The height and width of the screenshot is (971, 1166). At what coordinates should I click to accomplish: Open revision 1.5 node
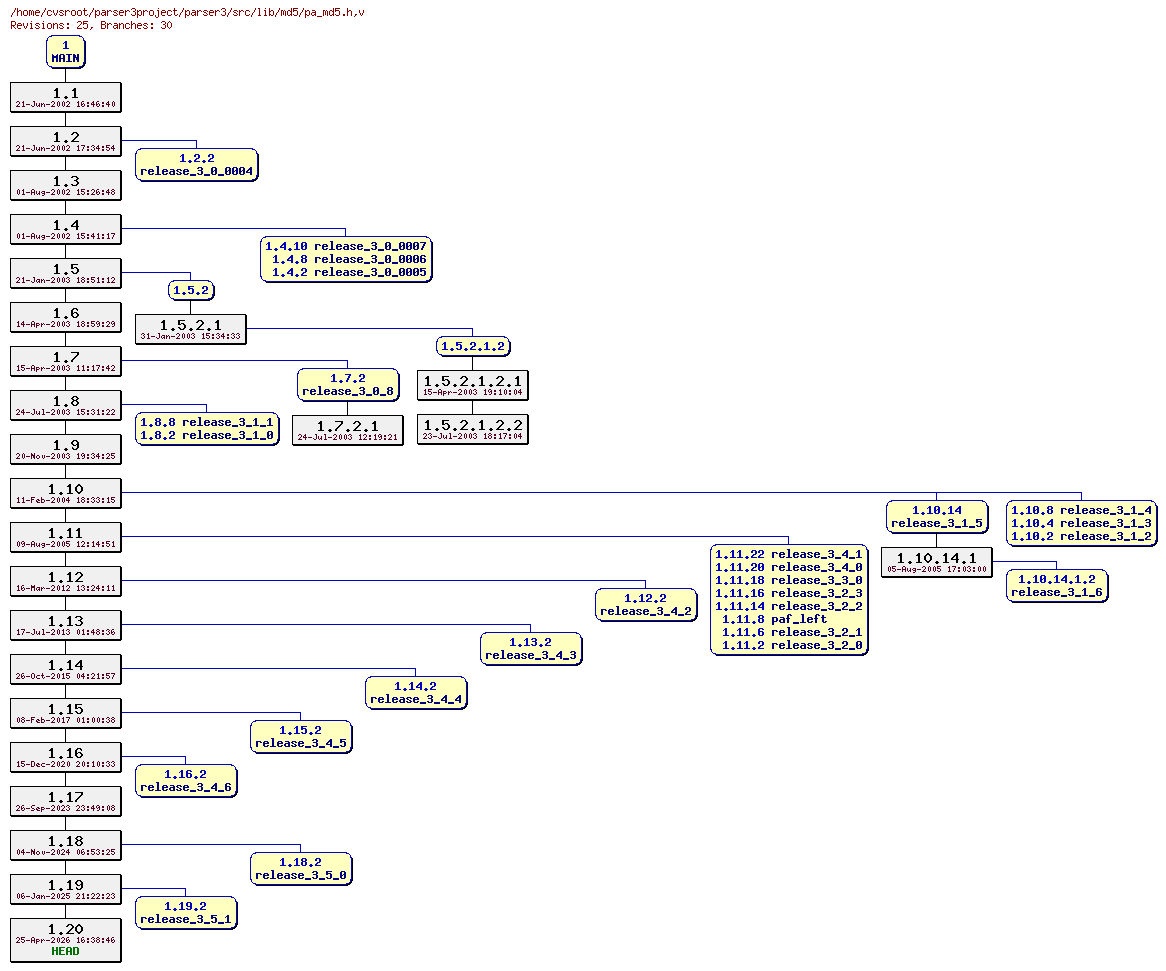[x=65, y=273]
